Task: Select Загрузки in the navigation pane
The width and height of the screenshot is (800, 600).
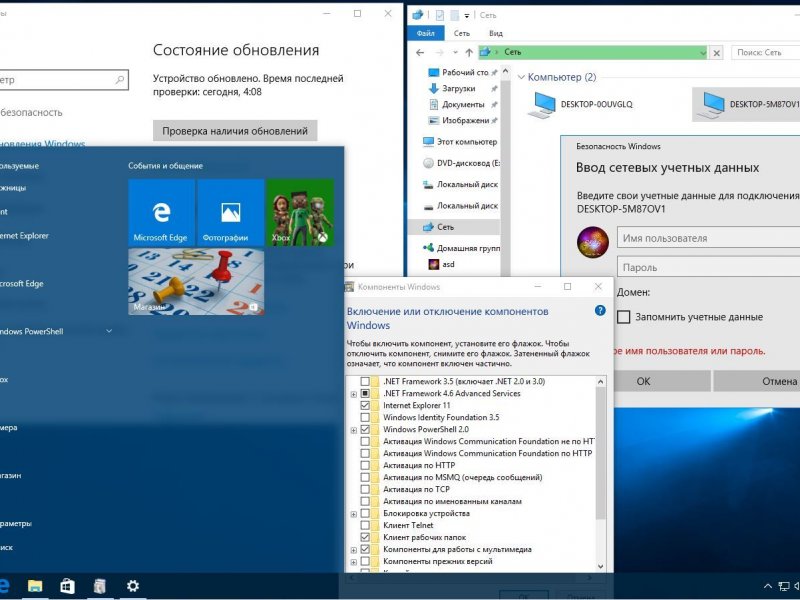Action: click(x=463, y=88)
